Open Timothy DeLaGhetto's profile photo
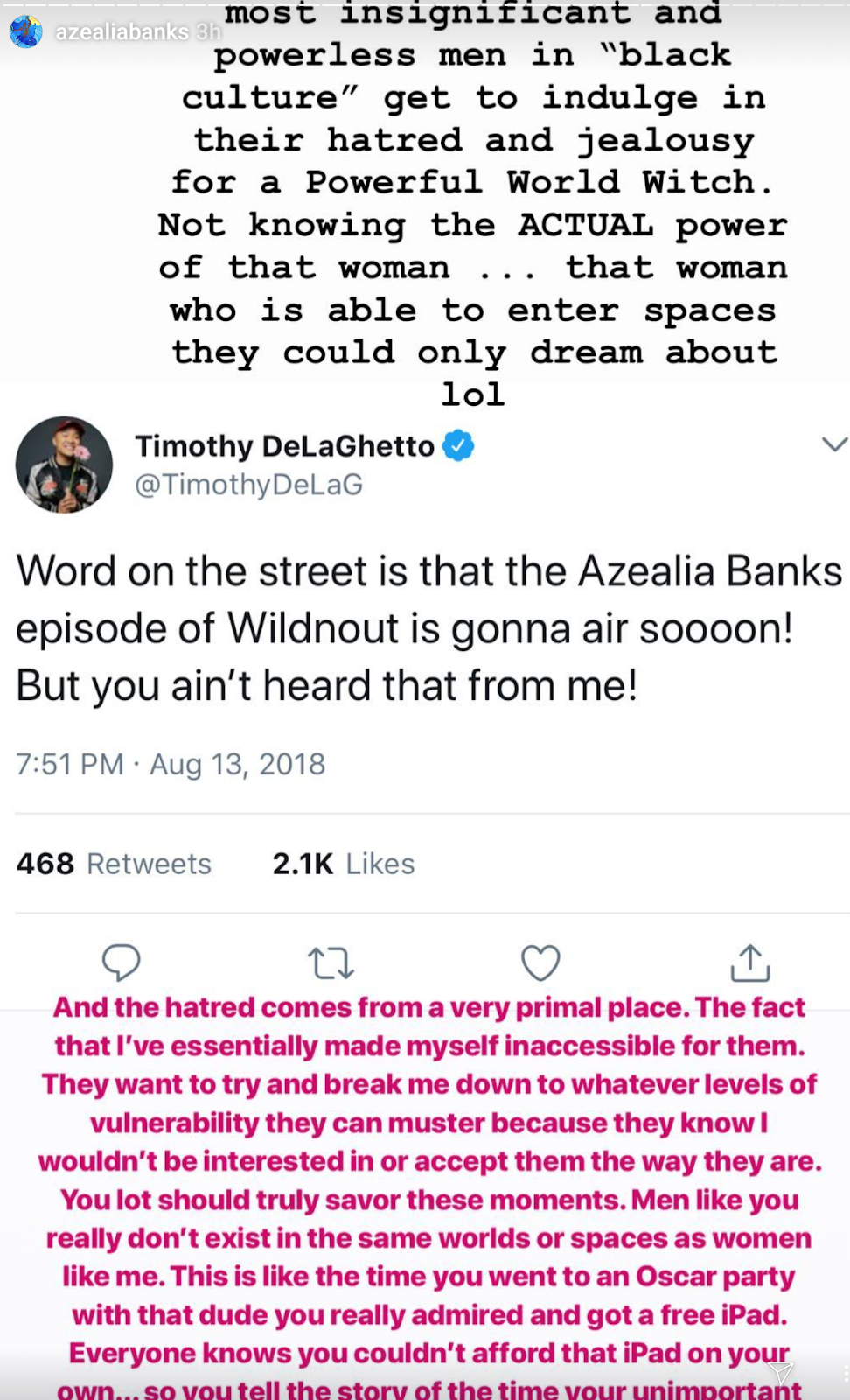 click(x=64, y=465)
